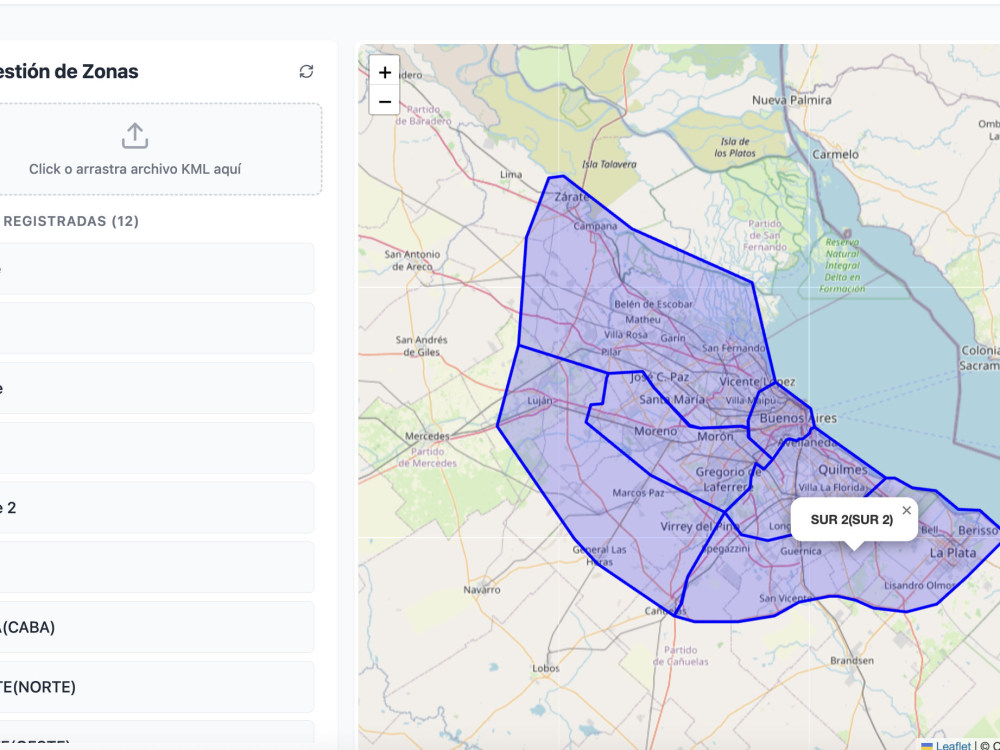1000x750 pixels.
Task: Click the Luján label on map
Action: (x=540, y=401)
